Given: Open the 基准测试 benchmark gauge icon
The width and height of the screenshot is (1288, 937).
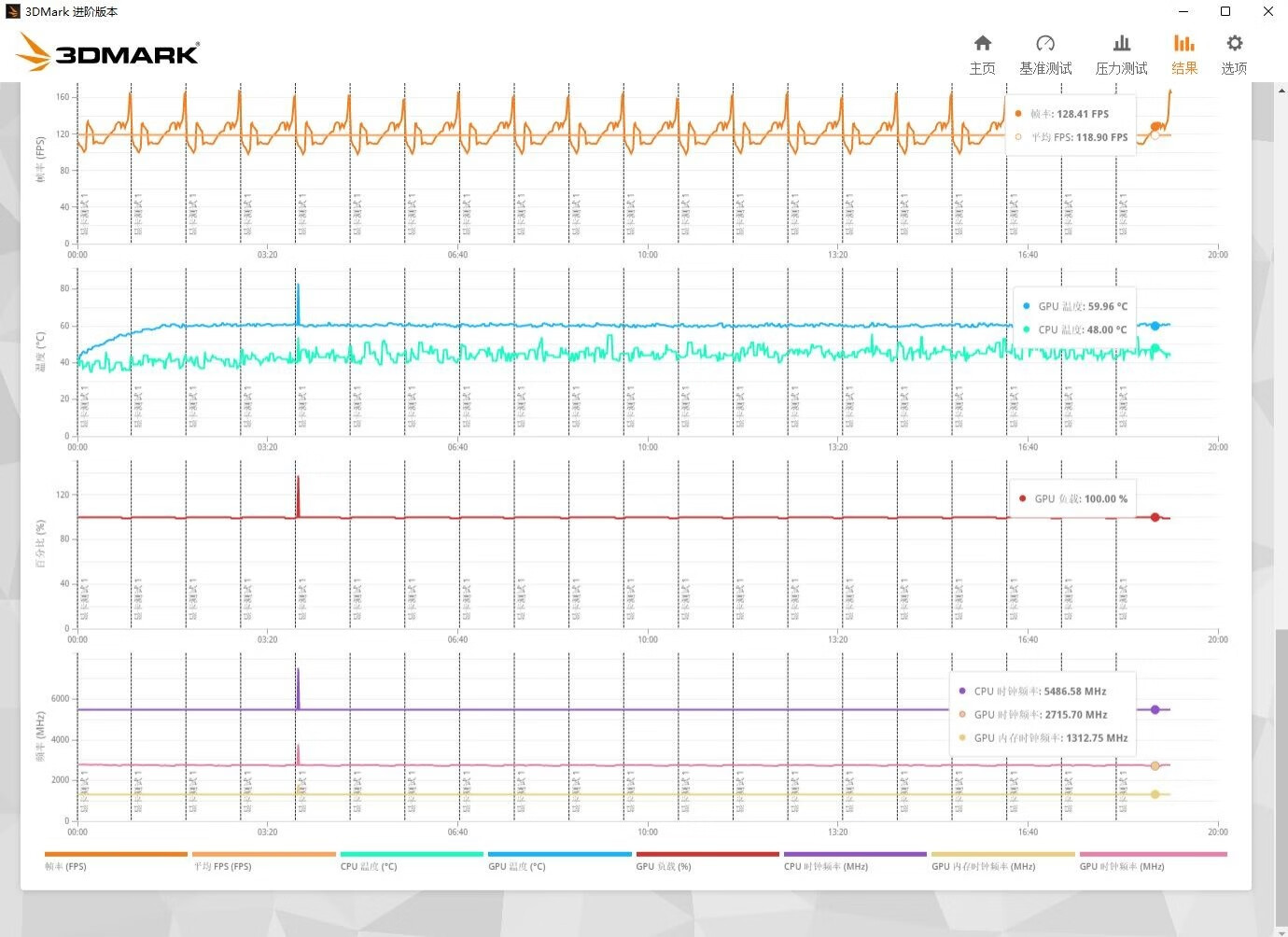Looking at the screenshot, I should tap(1045, 43).
